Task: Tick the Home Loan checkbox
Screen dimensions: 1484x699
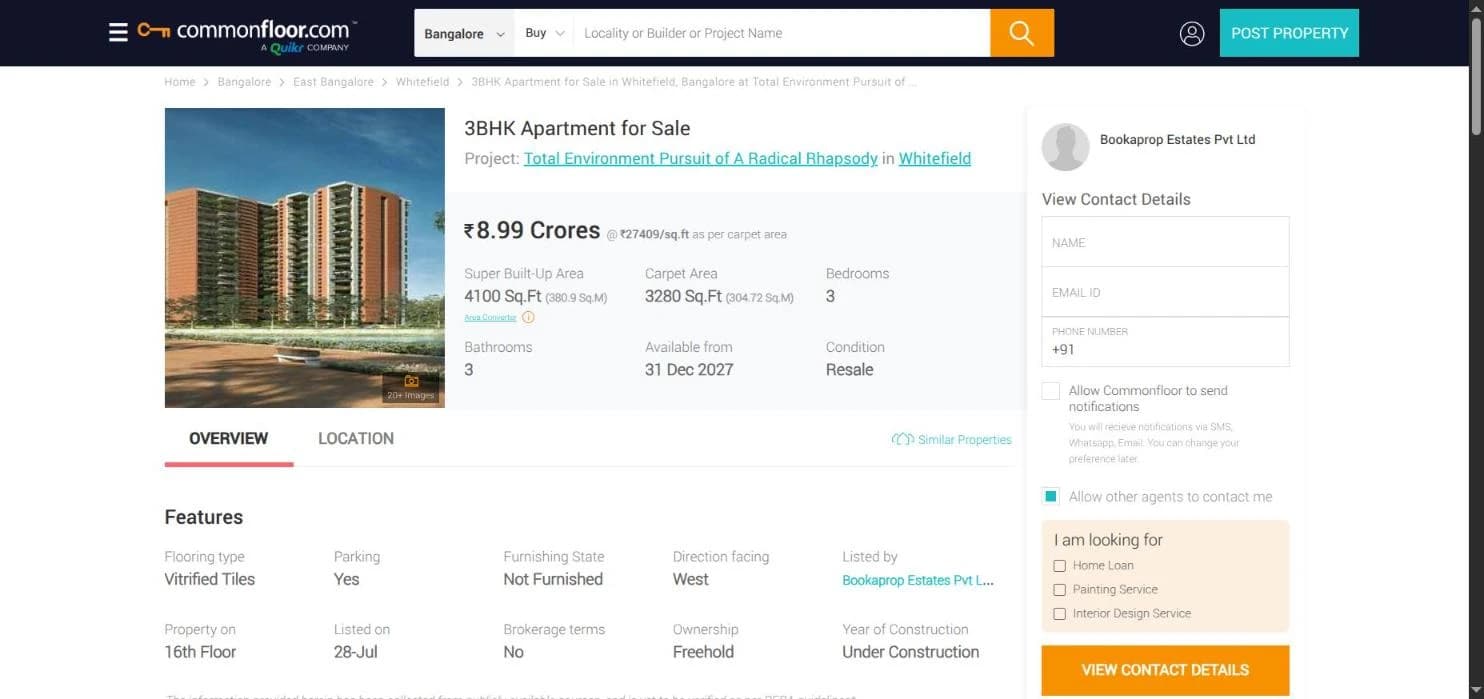Action: click(1060, 566)
